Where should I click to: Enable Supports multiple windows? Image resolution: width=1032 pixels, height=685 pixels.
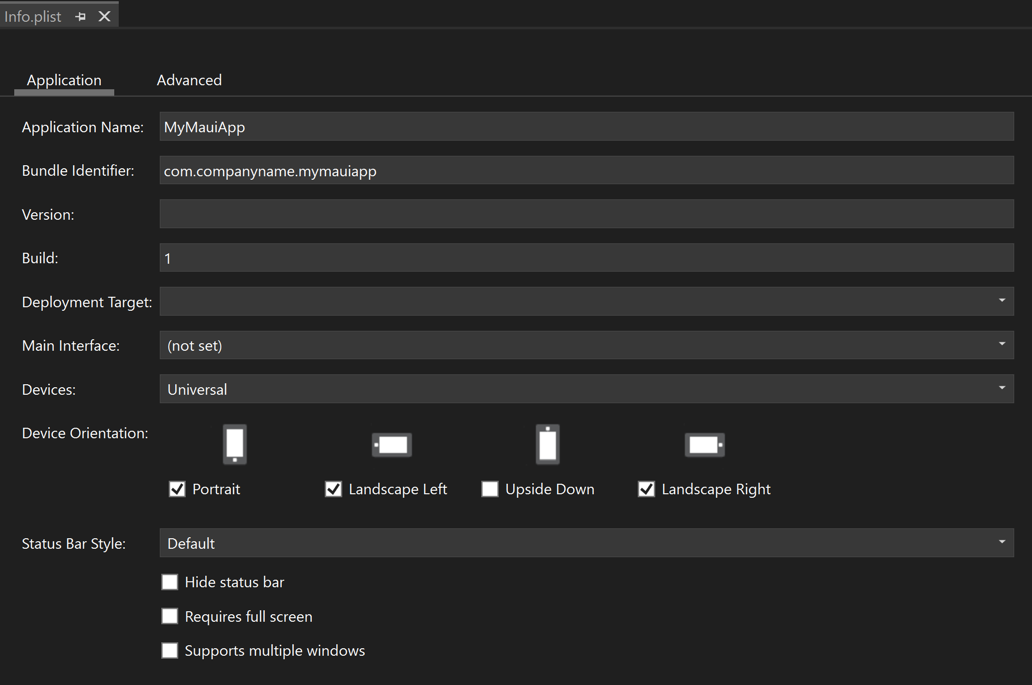(170, 649)
